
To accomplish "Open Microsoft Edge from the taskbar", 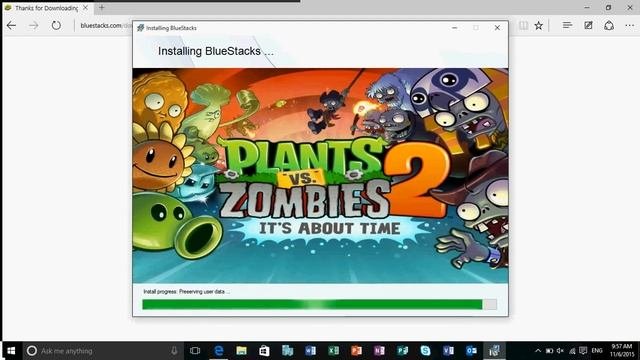I will pyautogui.click(x=219, y=351).
